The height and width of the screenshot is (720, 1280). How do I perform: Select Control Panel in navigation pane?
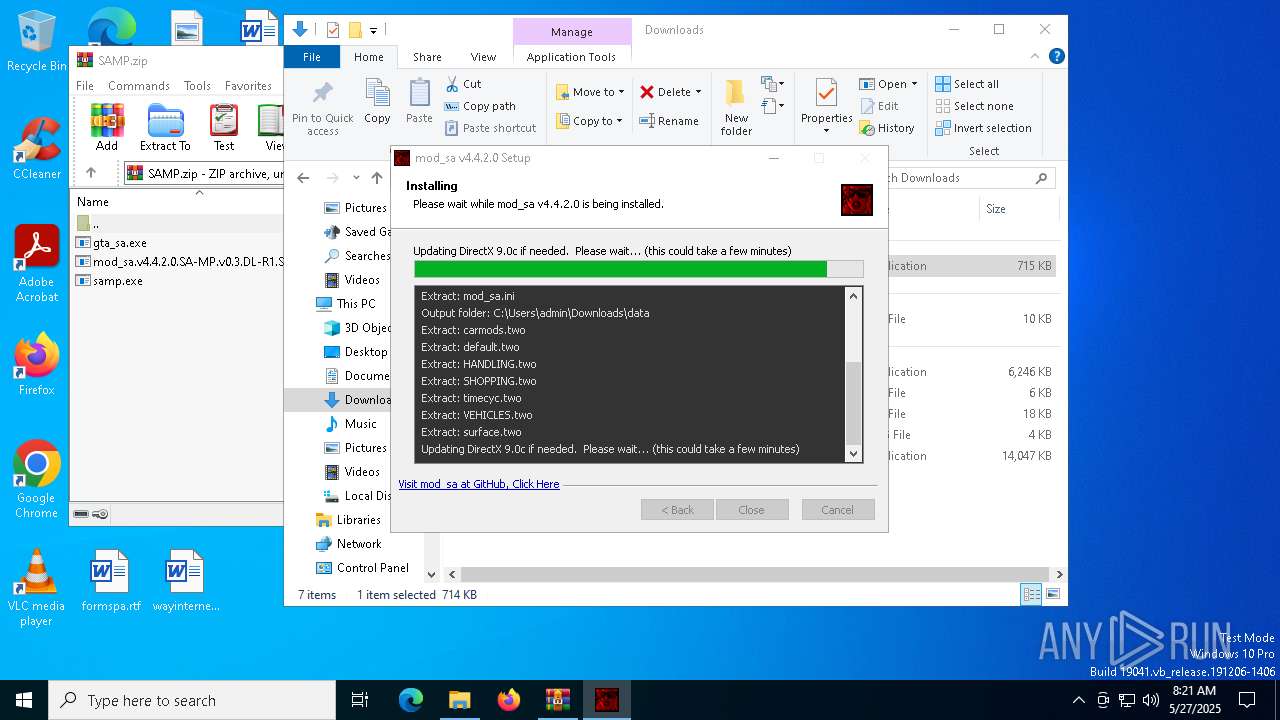click(362, 568)
